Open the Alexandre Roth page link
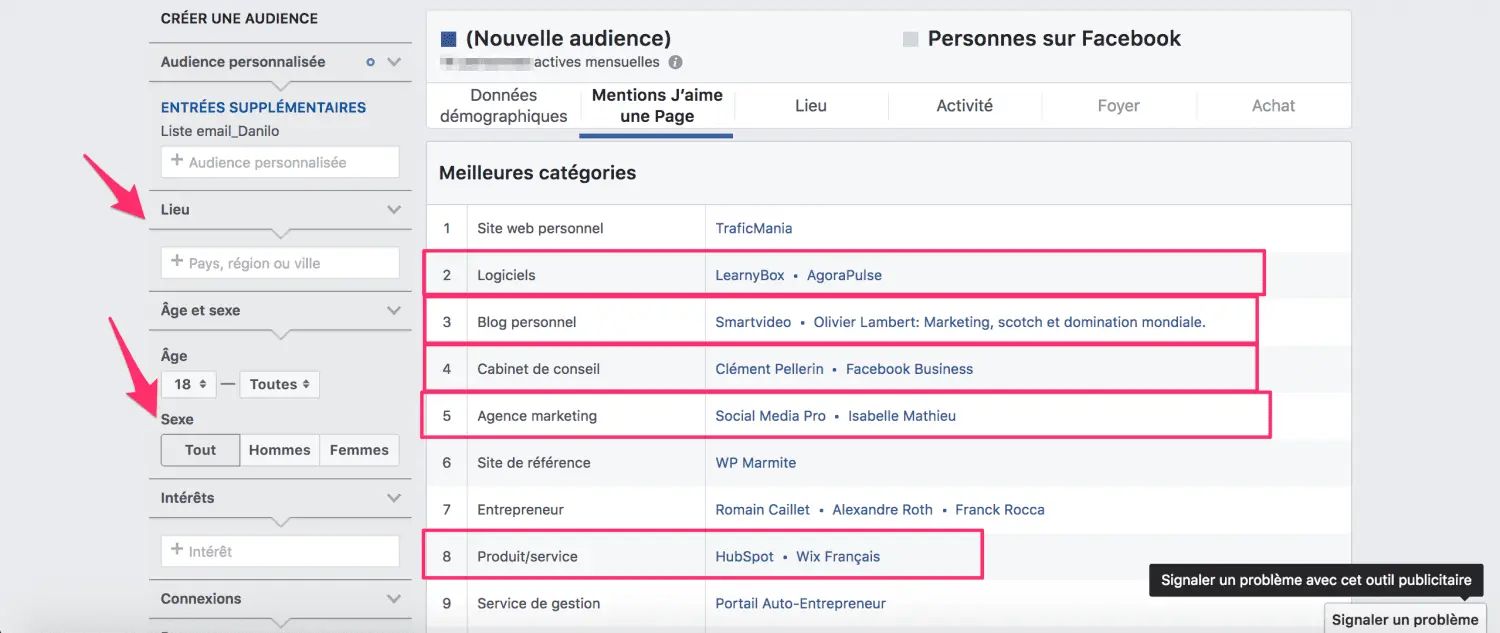This screenshot has width=1500, height=633. click(882, 510)
